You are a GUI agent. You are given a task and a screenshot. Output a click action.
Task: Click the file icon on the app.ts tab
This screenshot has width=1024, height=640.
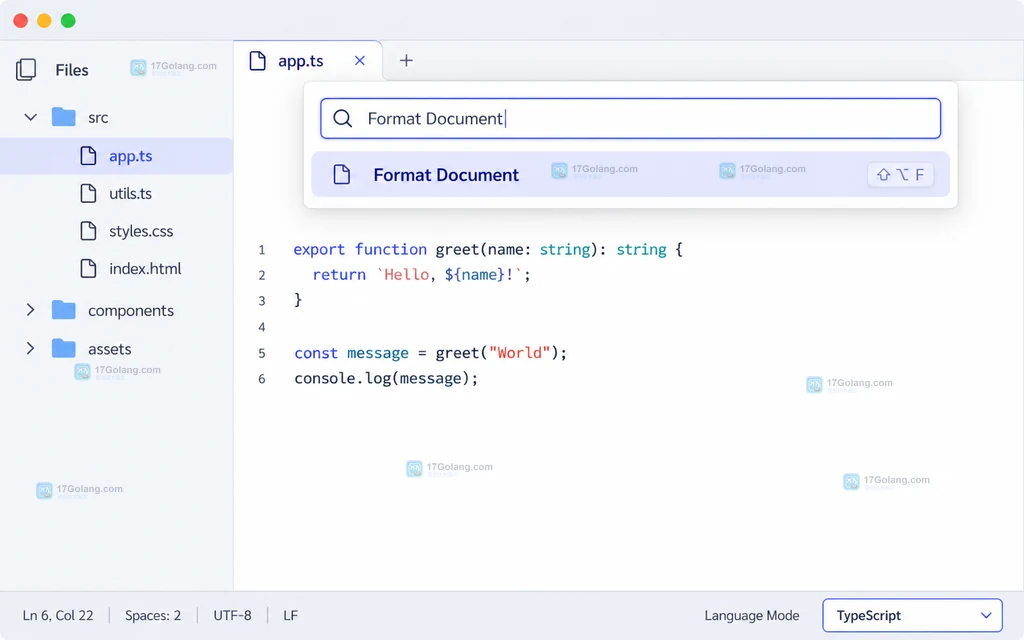pos(258,61)
